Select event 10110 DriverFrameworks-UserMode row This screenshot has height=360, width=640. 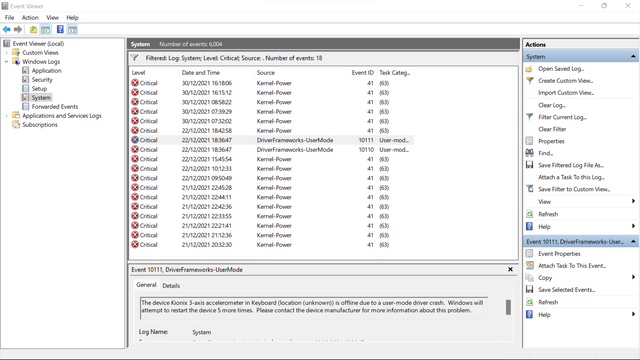click(x=271, y=149)
